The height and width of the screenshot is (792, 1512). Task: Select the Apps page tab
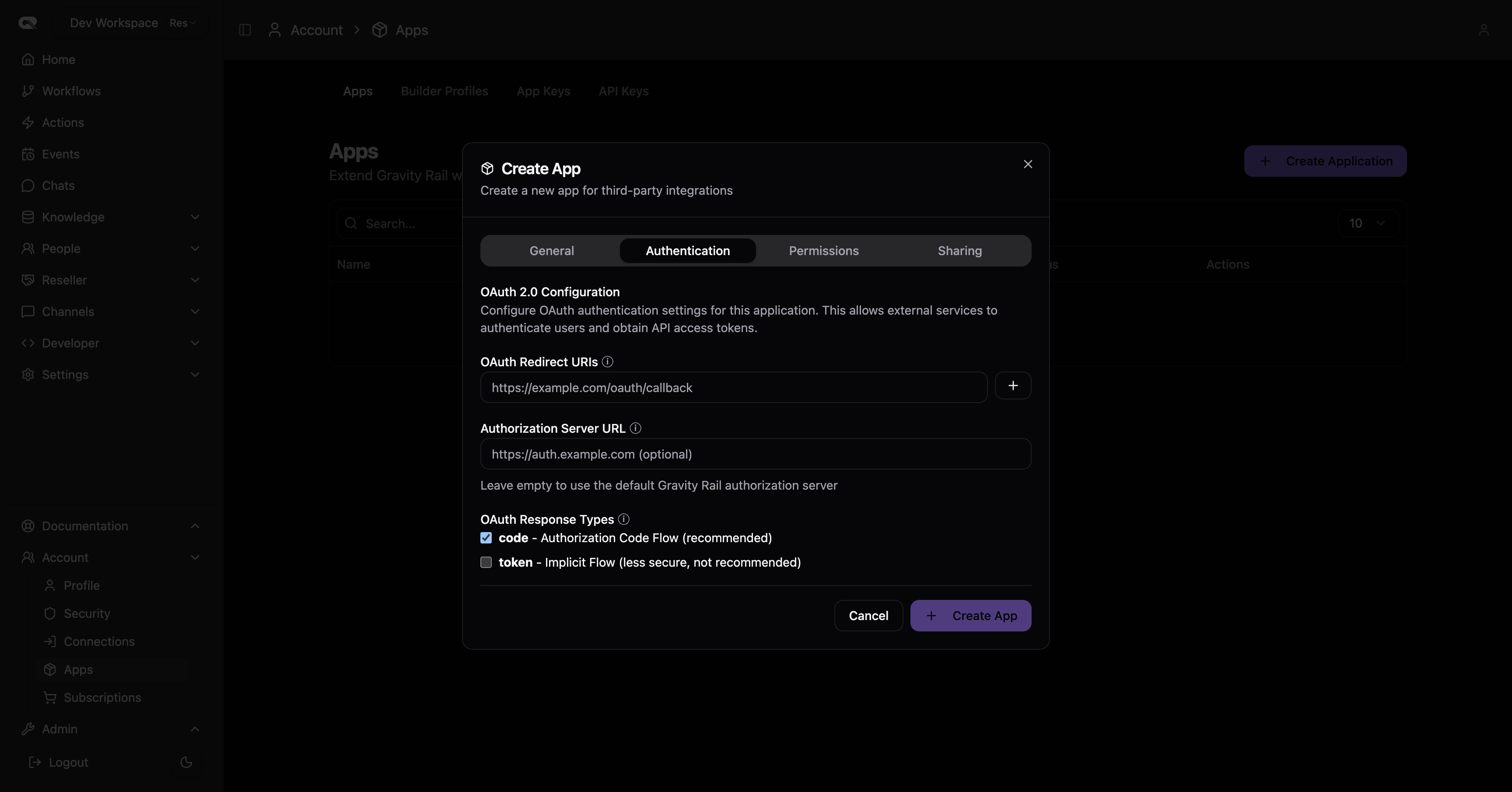tap(357, 91)
